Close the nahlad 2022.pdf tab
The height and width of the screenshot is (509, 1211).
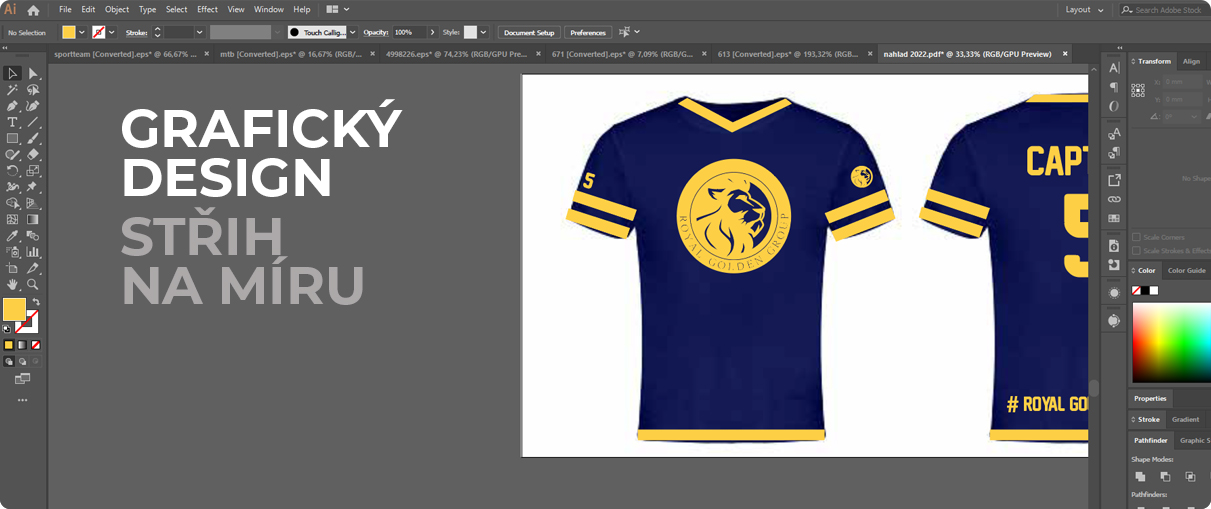pos(1065,54)
